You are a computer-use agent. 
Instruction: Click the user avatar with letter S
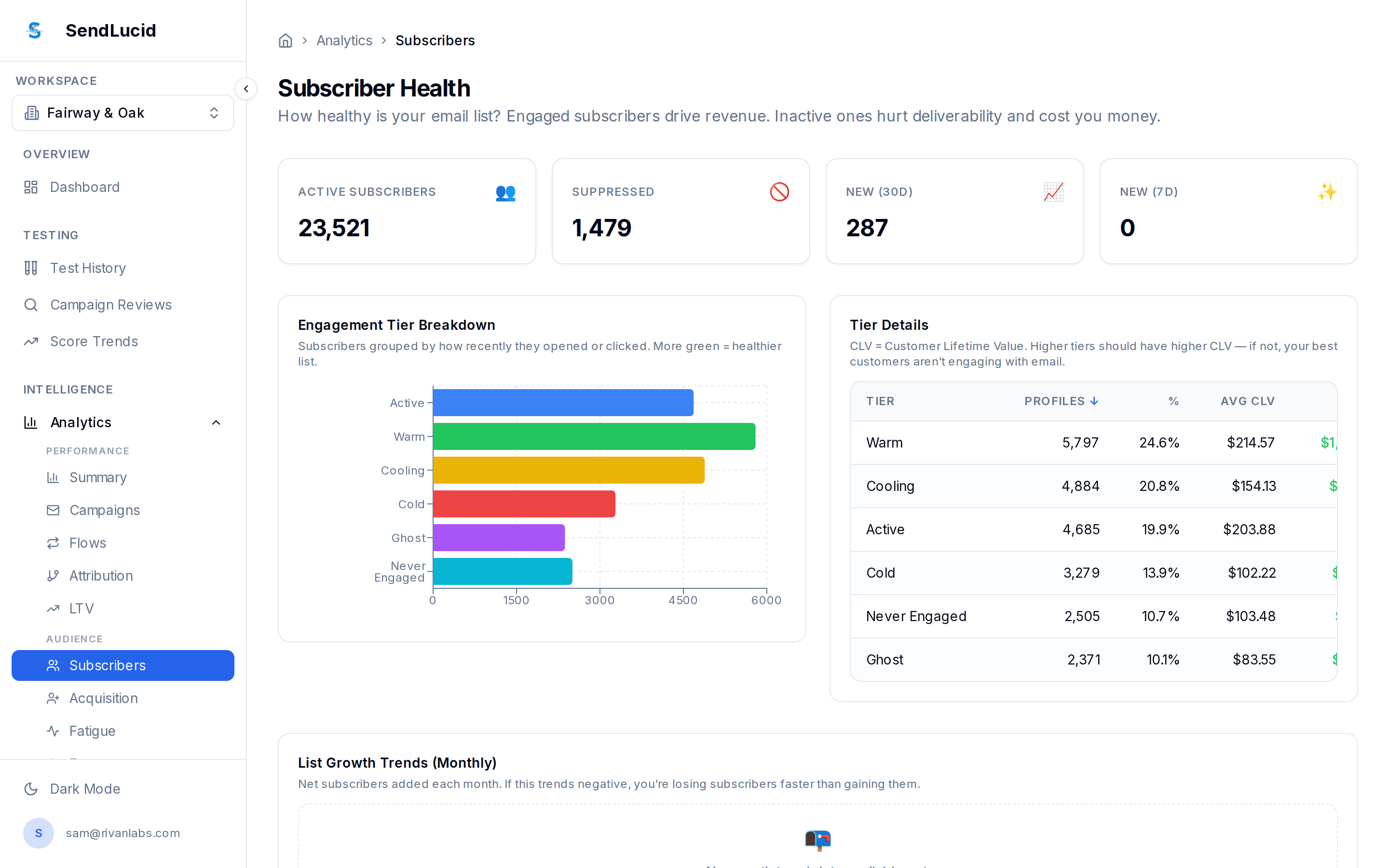pyautogui.click(x=39, y=833)
